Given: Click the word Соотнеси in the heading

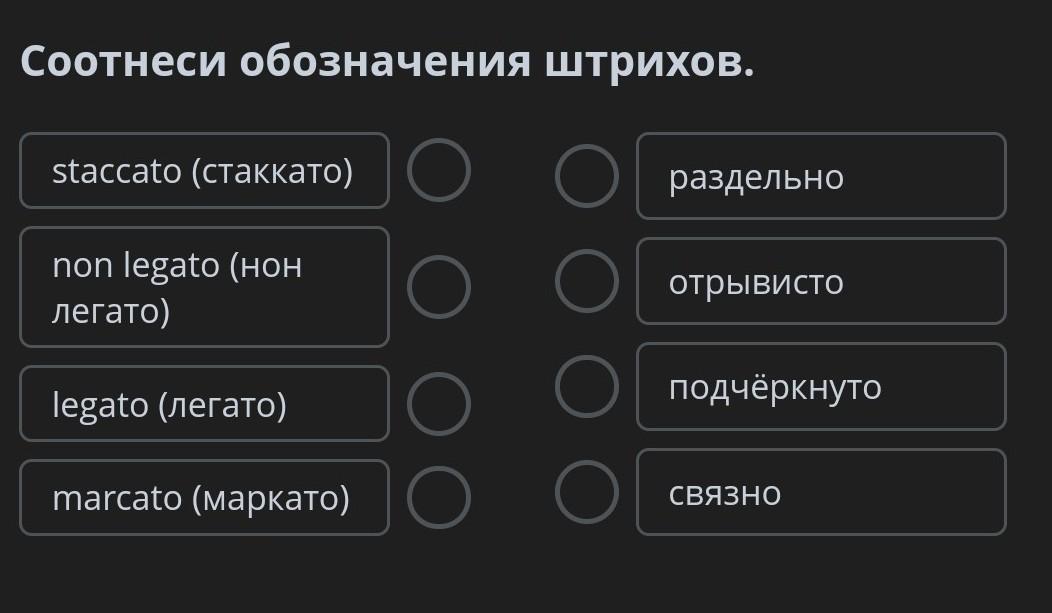Looking at the screenshot, I should (x=124, y=62).
